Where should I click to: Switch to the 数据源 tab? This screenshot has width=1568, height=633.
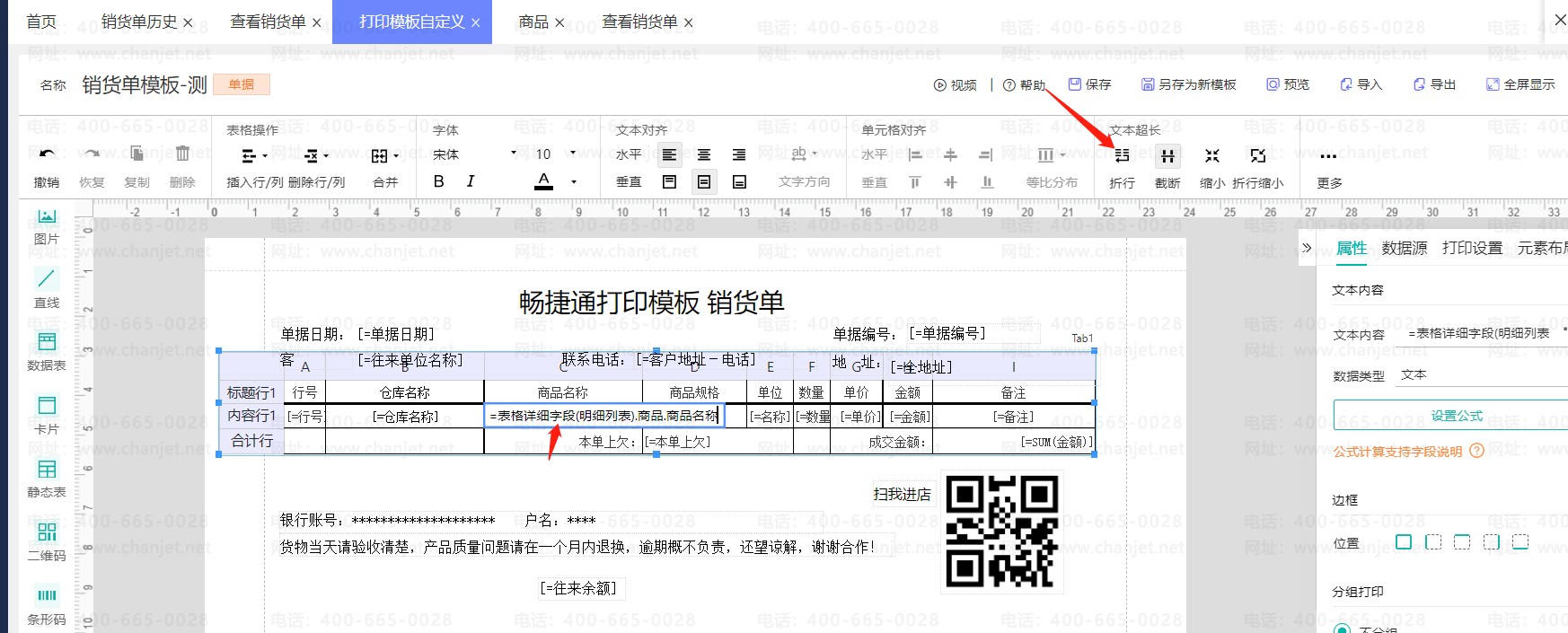(1404, 249)
